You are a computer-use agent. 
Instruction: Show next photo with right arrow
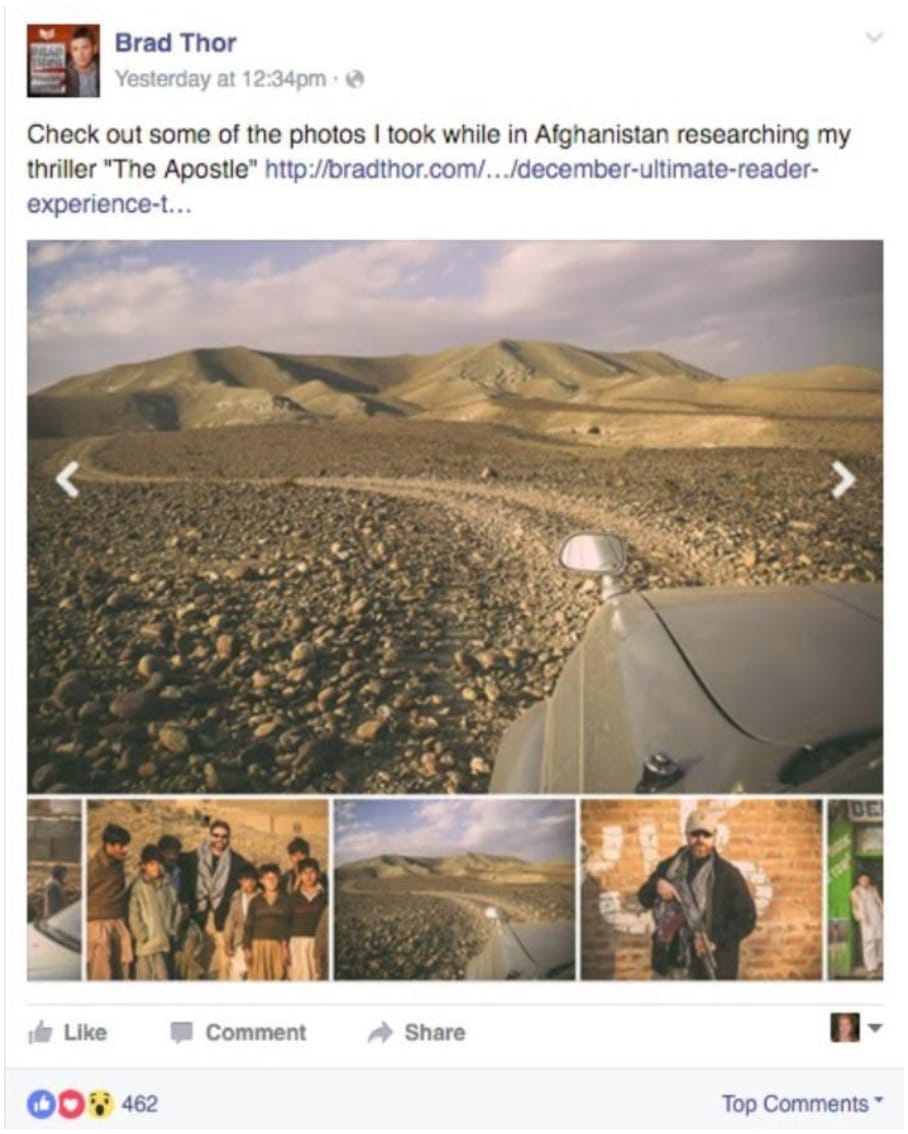pos(843,480)
